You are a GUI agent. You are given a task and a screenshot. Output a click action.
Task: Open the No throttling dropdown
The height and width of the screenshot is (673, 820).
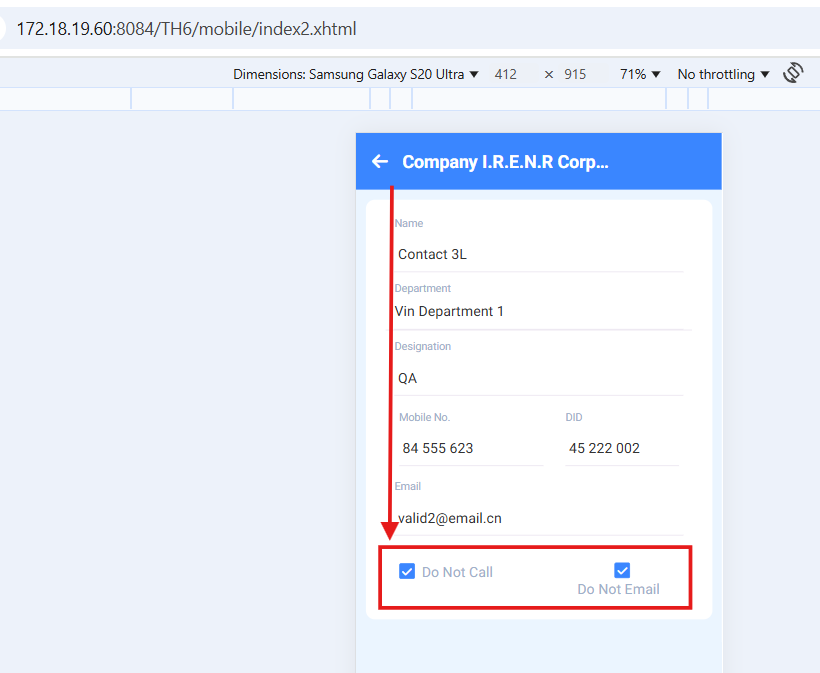pyautogui.click(x=723, y=74)
